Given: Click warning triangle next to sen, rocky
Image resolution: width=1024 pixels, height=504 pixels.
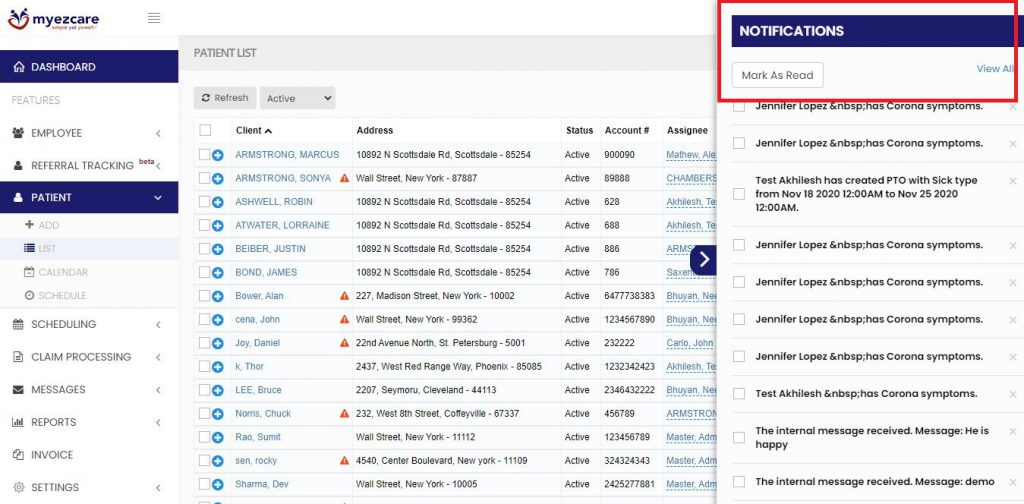Looking at the screenshot, I should point(344,460).
